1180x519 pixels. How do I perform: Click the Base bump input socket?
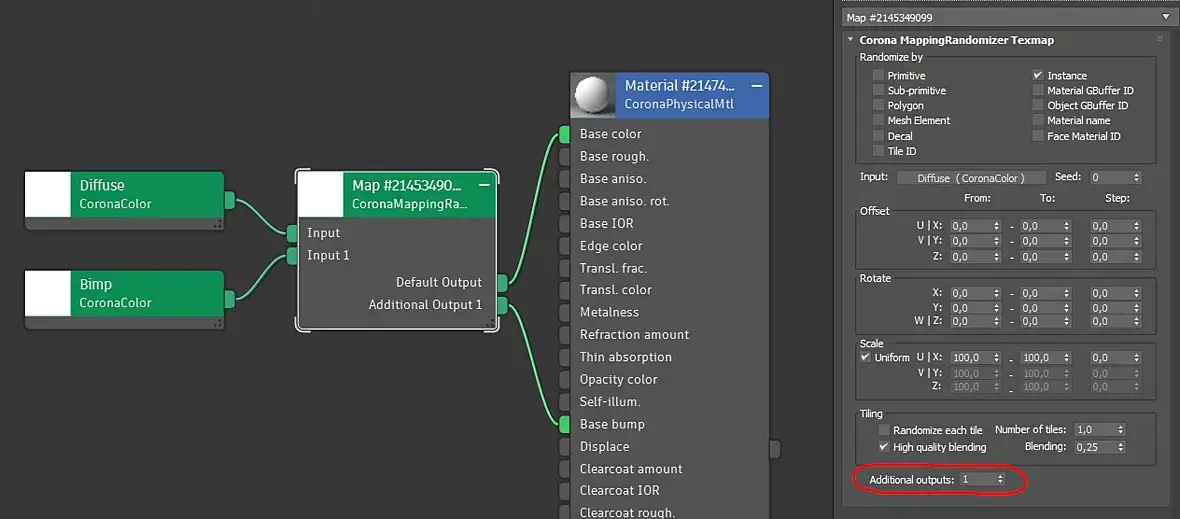pyautogui.click(x=564, y=425)
